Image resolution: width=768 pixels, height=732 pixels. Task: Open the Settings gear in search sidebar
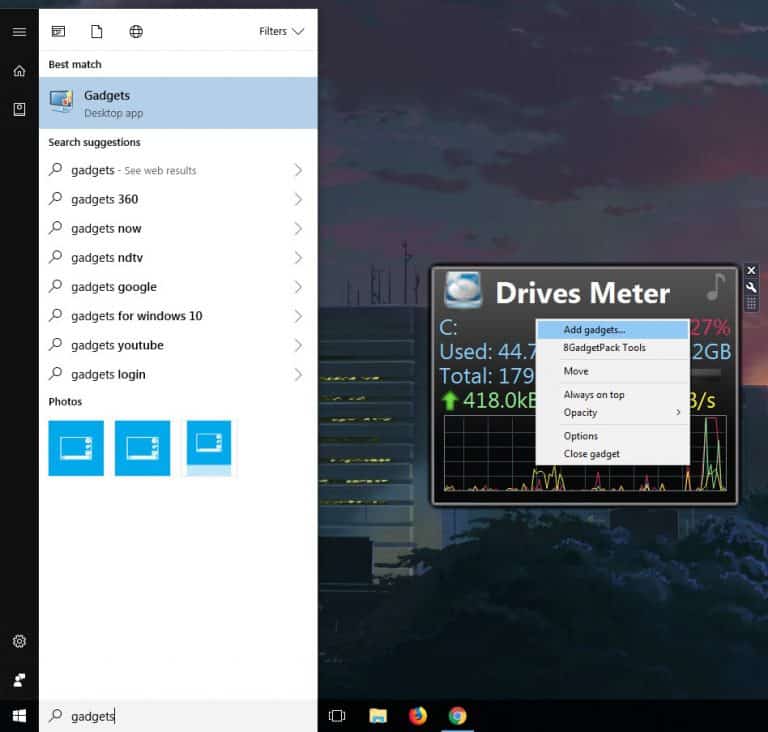pyautogui.click(x=19, y=641)
